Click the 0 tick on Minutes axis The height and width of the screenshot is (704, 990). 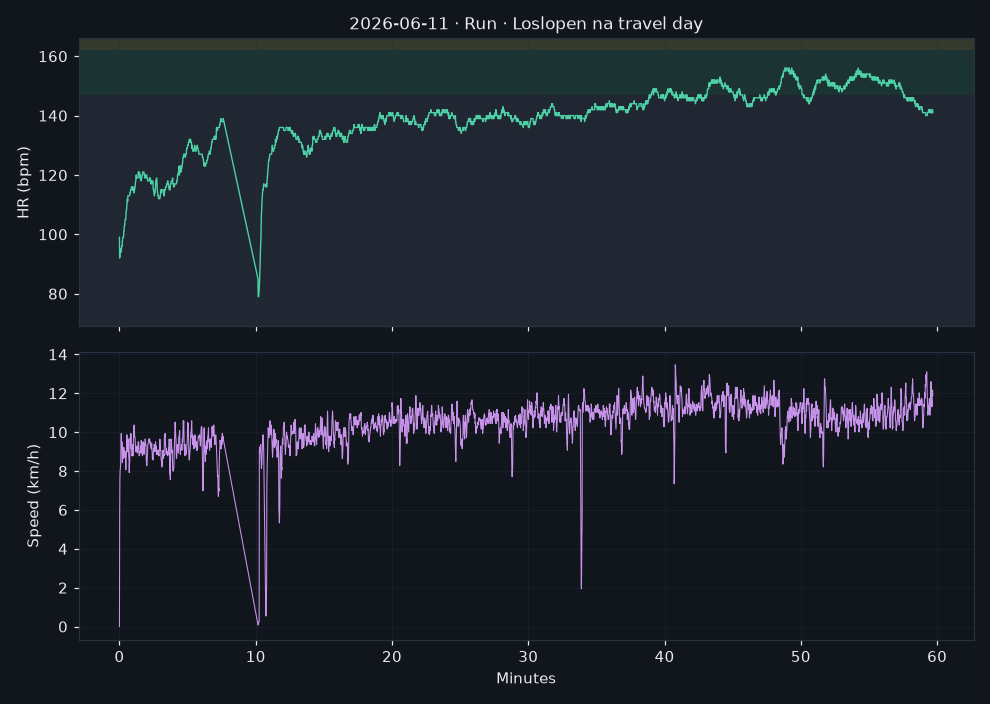119,657
